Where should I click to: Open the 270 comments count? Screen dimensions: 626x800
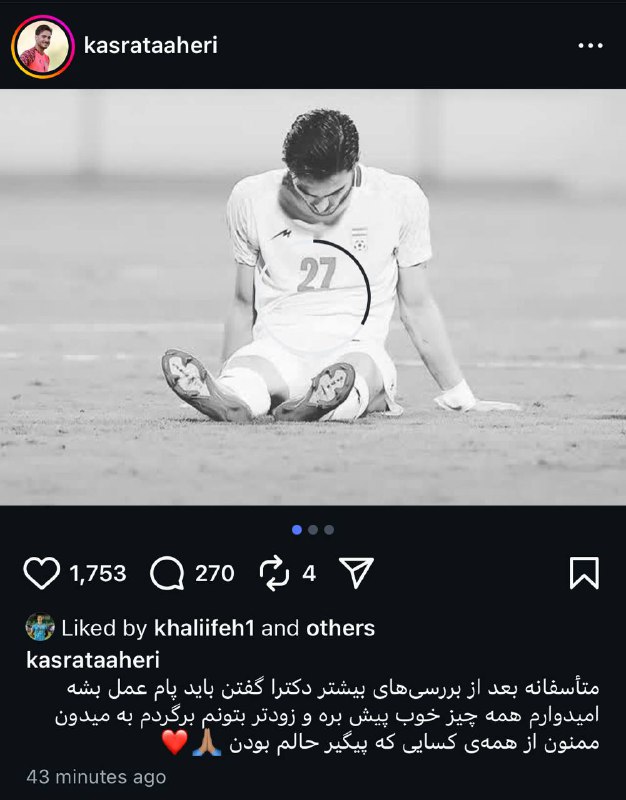click(215, 573)
